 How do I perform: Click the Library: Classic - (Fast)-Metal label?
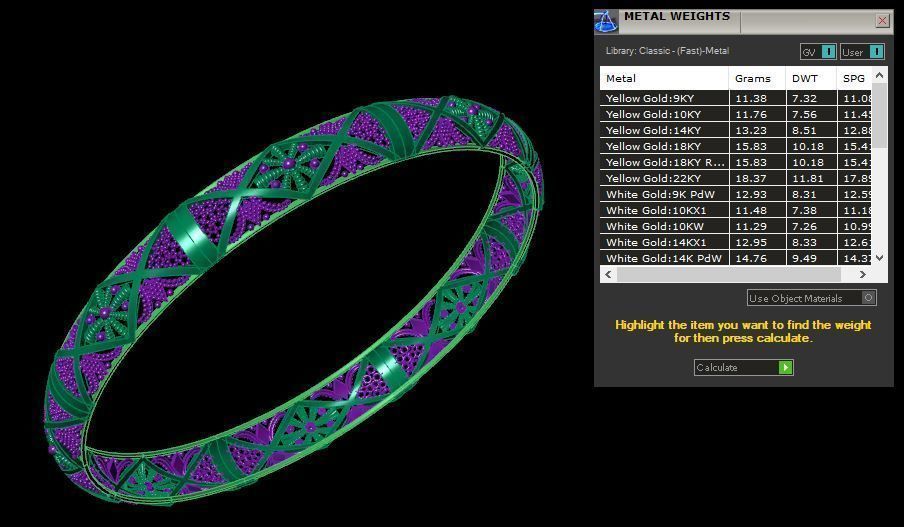(x=667, y=51)
